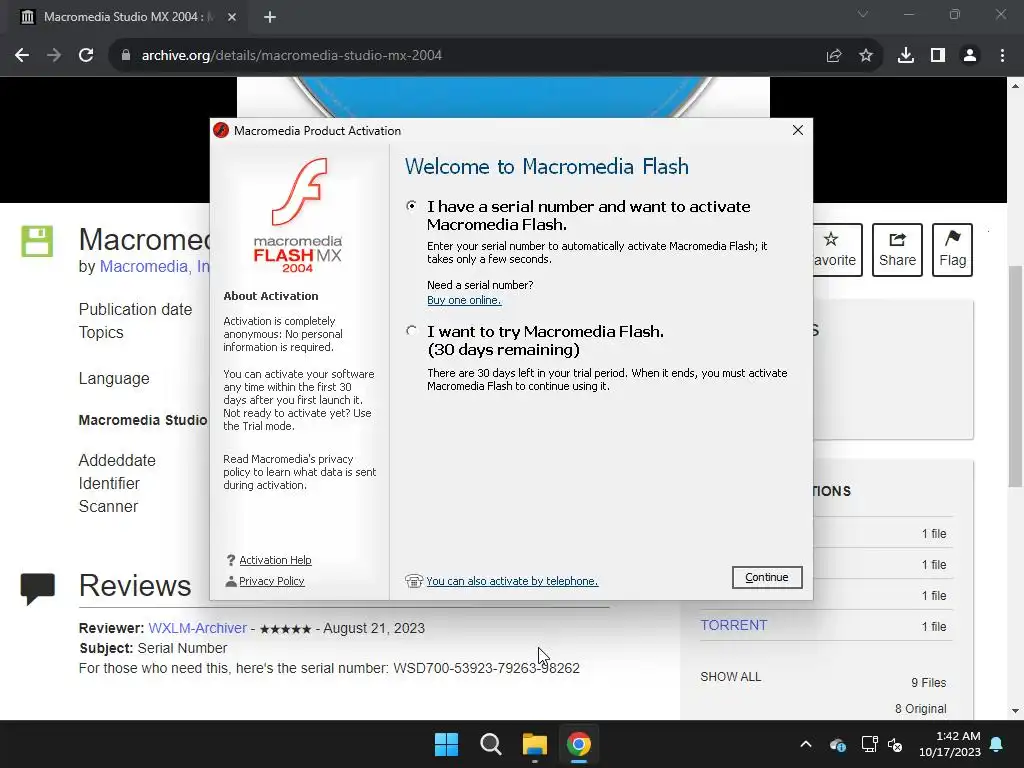The image size is (1024, 768).
Task: Click the Share button on archive page
Action: (x=897, y=249)
